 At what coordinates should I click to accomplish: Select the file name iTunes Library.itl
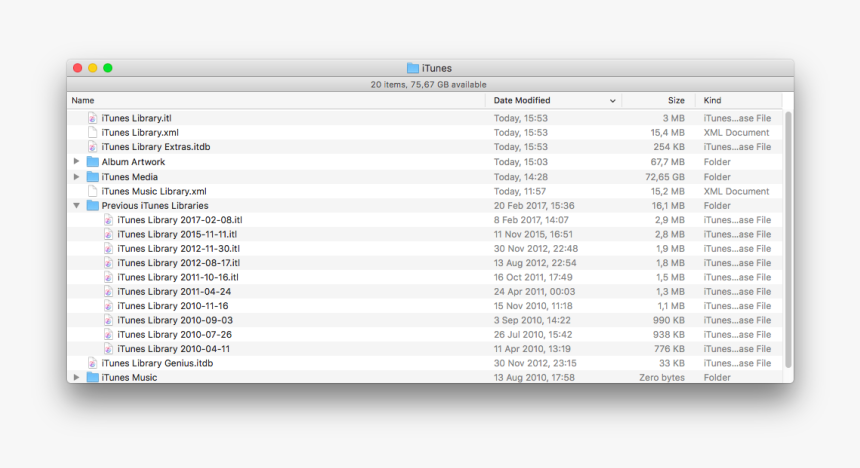click(137, 118)
